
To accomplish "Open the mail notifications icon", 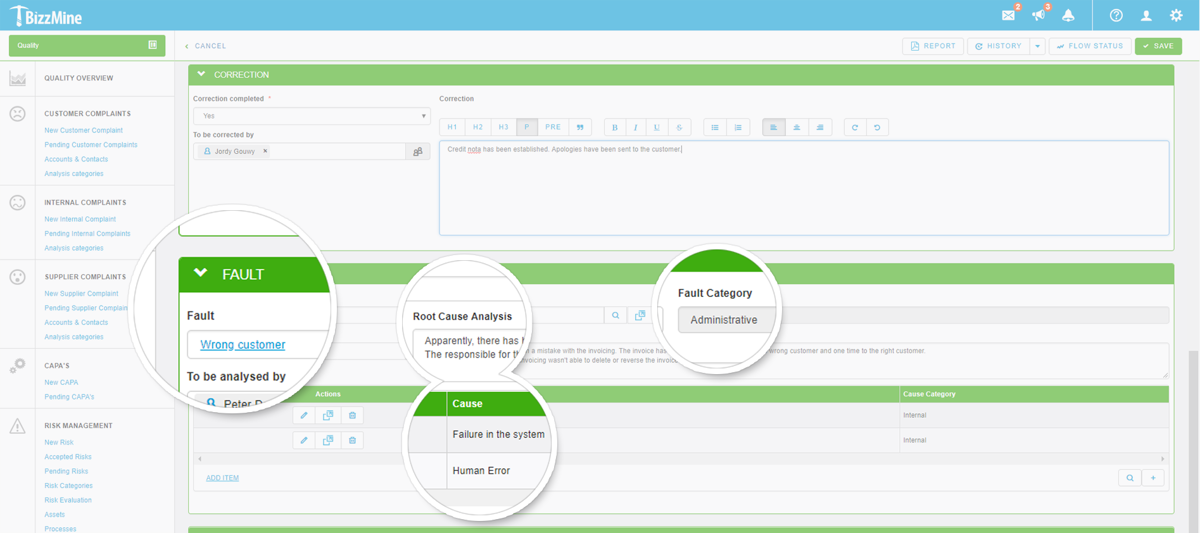I will pos(1008,15).
